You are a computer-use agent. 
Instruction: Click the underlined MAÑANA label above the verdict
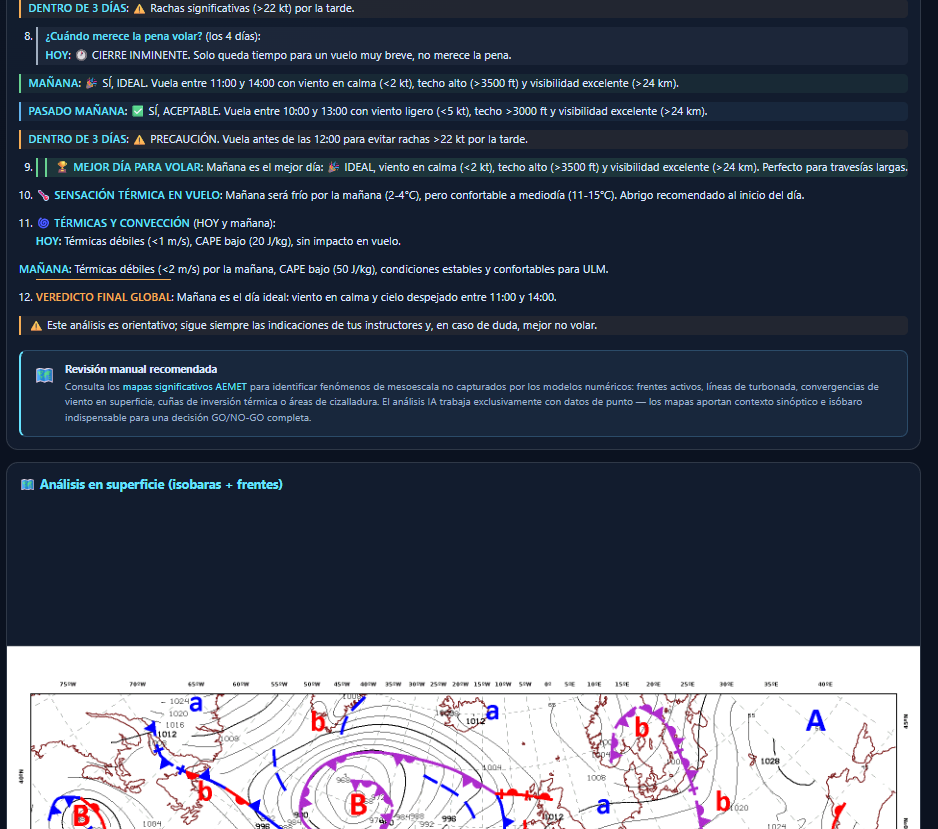[45, 269]
